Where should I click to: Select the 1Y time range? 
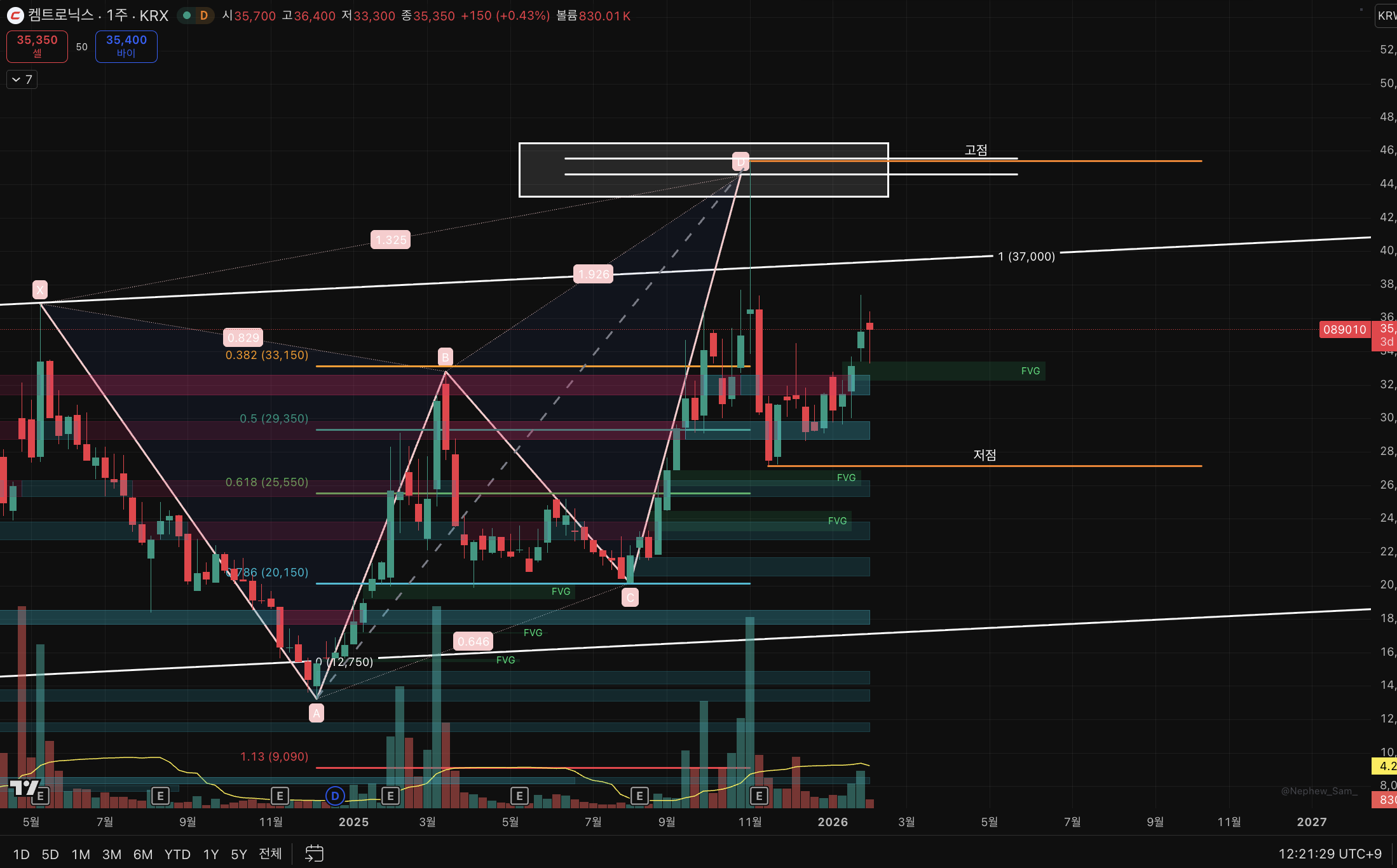[x=210, y=854]
